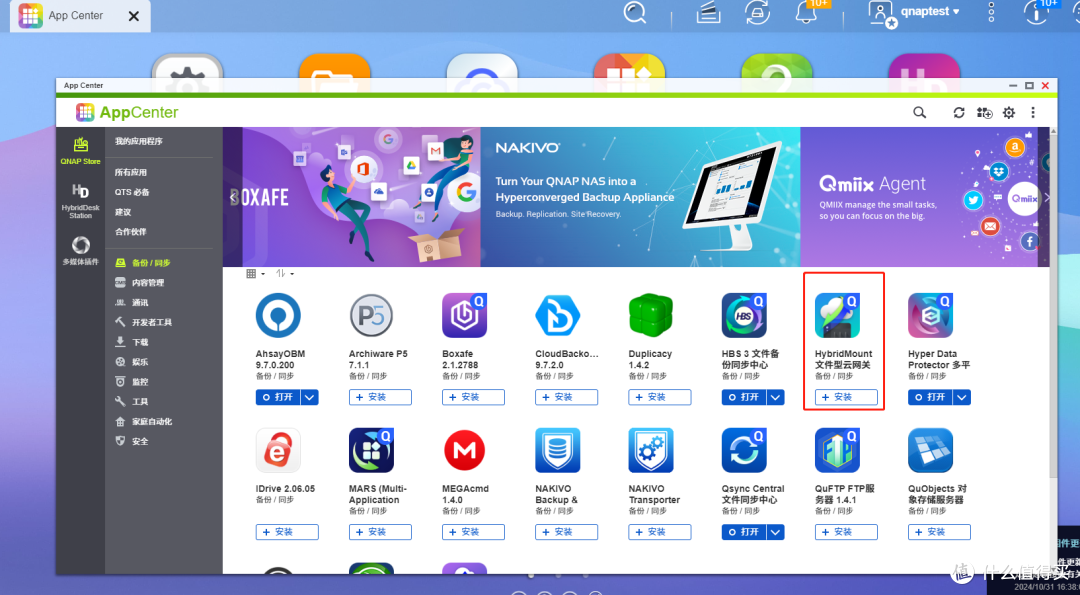
Task: Open the three-dot more menu in App Center
Action: click(x=1033, y=112)
